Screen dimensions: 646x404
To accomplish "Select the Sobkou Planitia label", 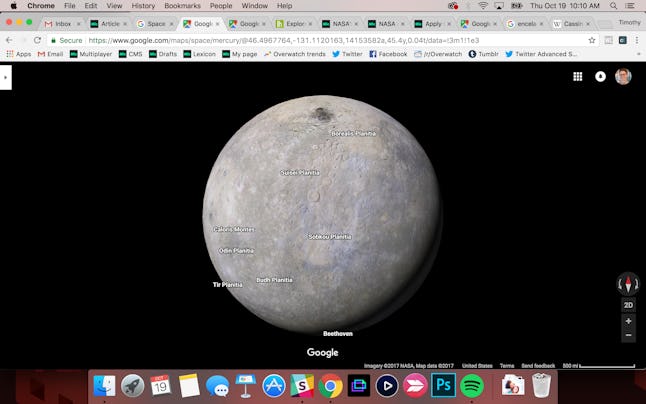I will click(x=330, y=237).
